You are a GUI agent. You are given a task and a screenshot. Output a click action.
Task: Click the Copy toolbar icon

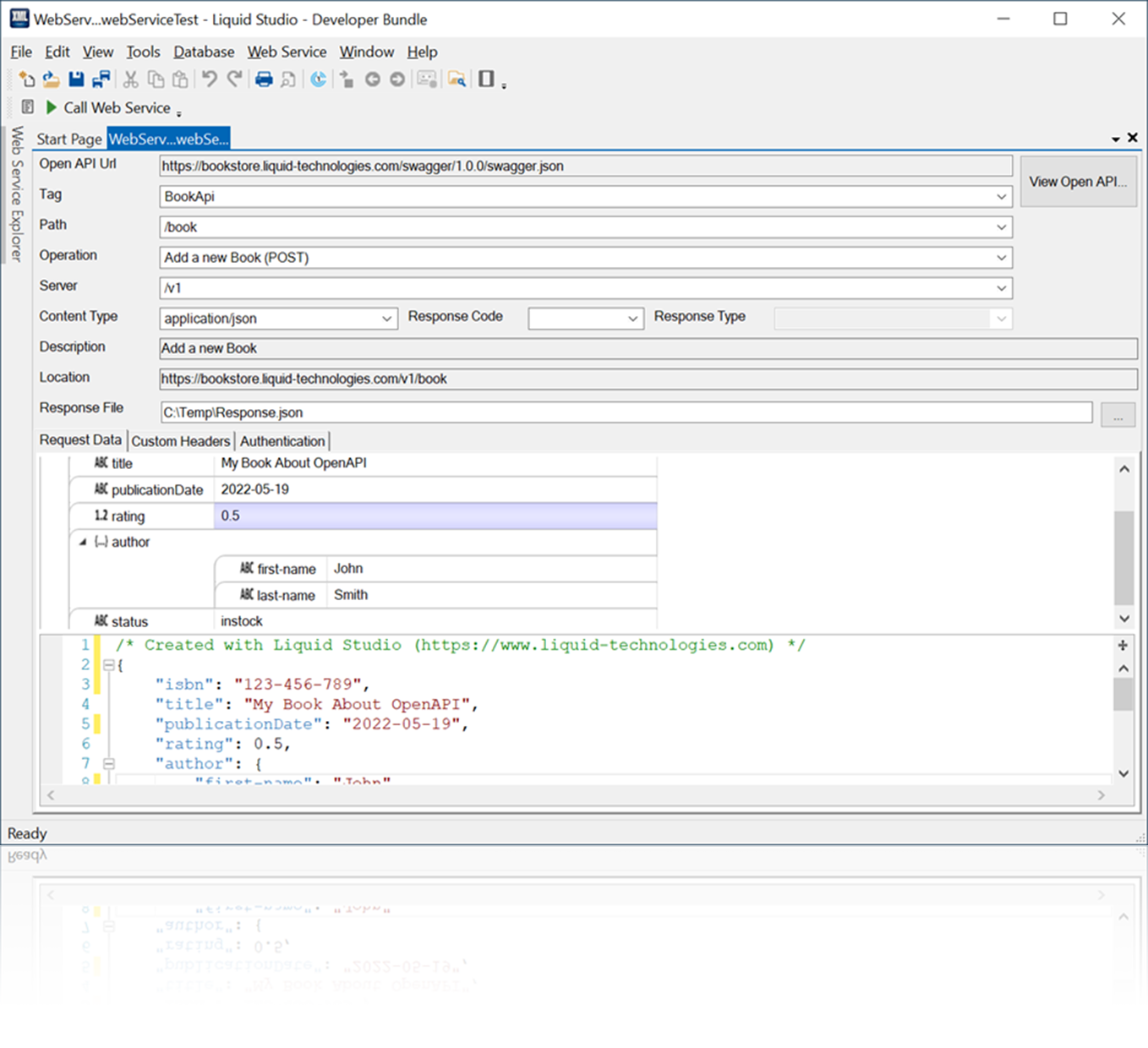[x=156, y=79]
